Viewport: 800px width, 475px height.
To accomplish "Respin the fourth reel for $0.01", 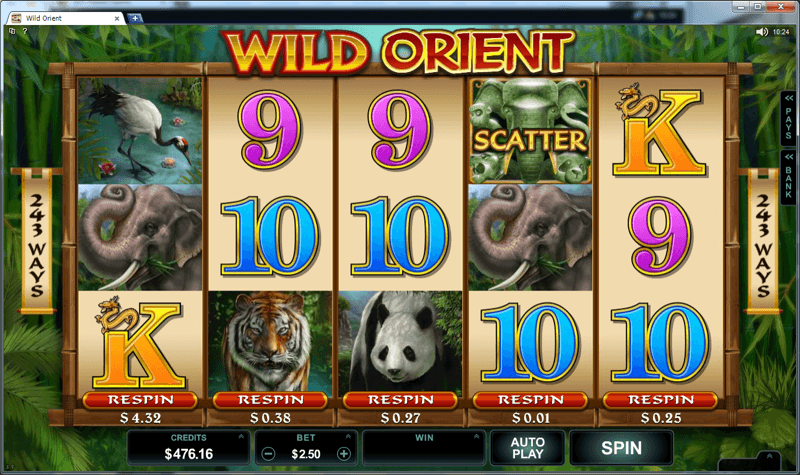I will pos(531,400).
